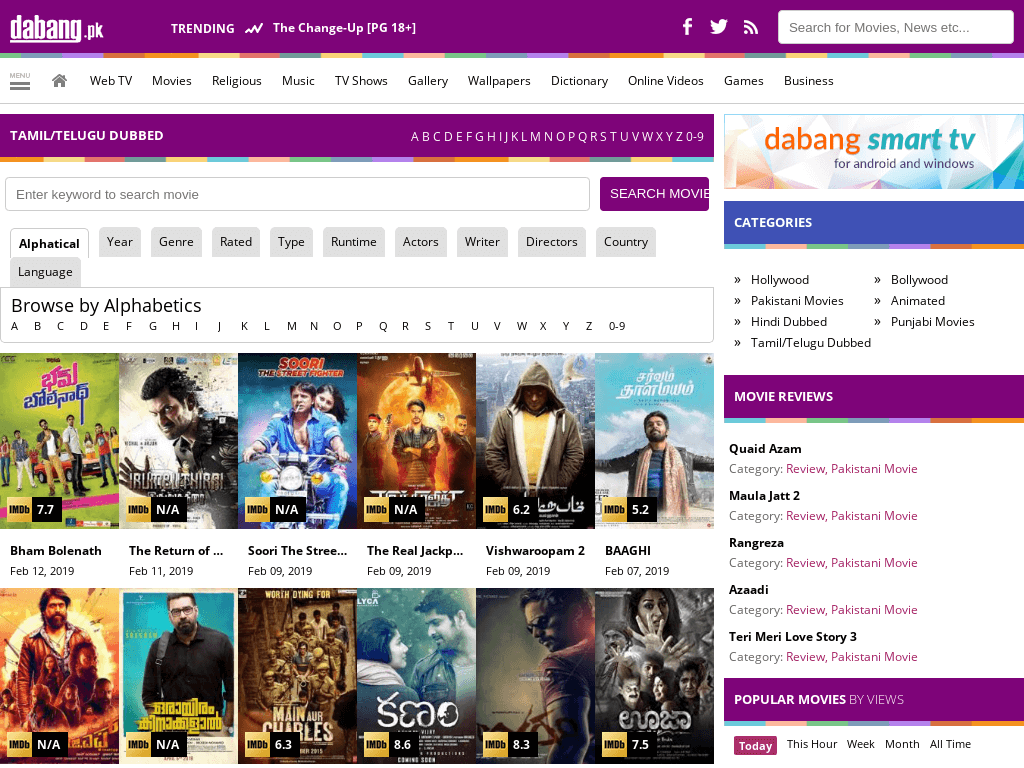The image size is (1024, 768).
Task: Switch to the Actors tab
Action: [x=421, y=242]
